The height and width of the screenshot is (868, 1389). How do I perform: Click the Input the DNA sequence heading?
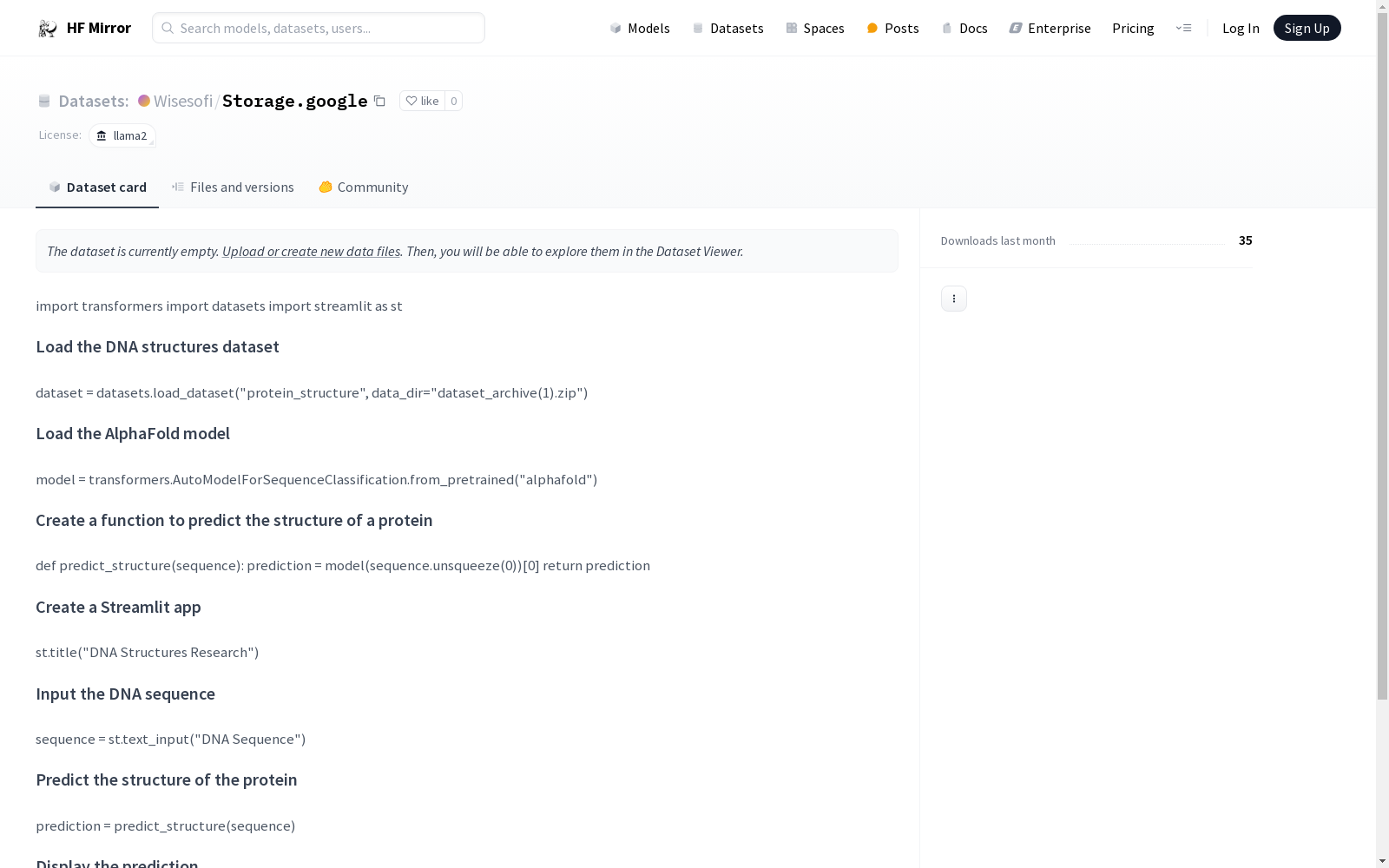point(125,694)
